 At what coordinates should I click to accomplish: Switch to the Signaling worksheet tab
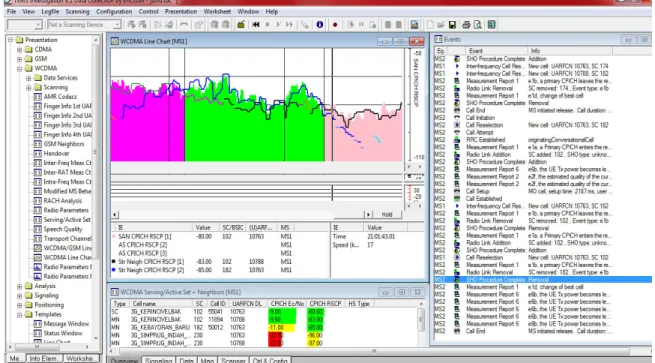158,360
